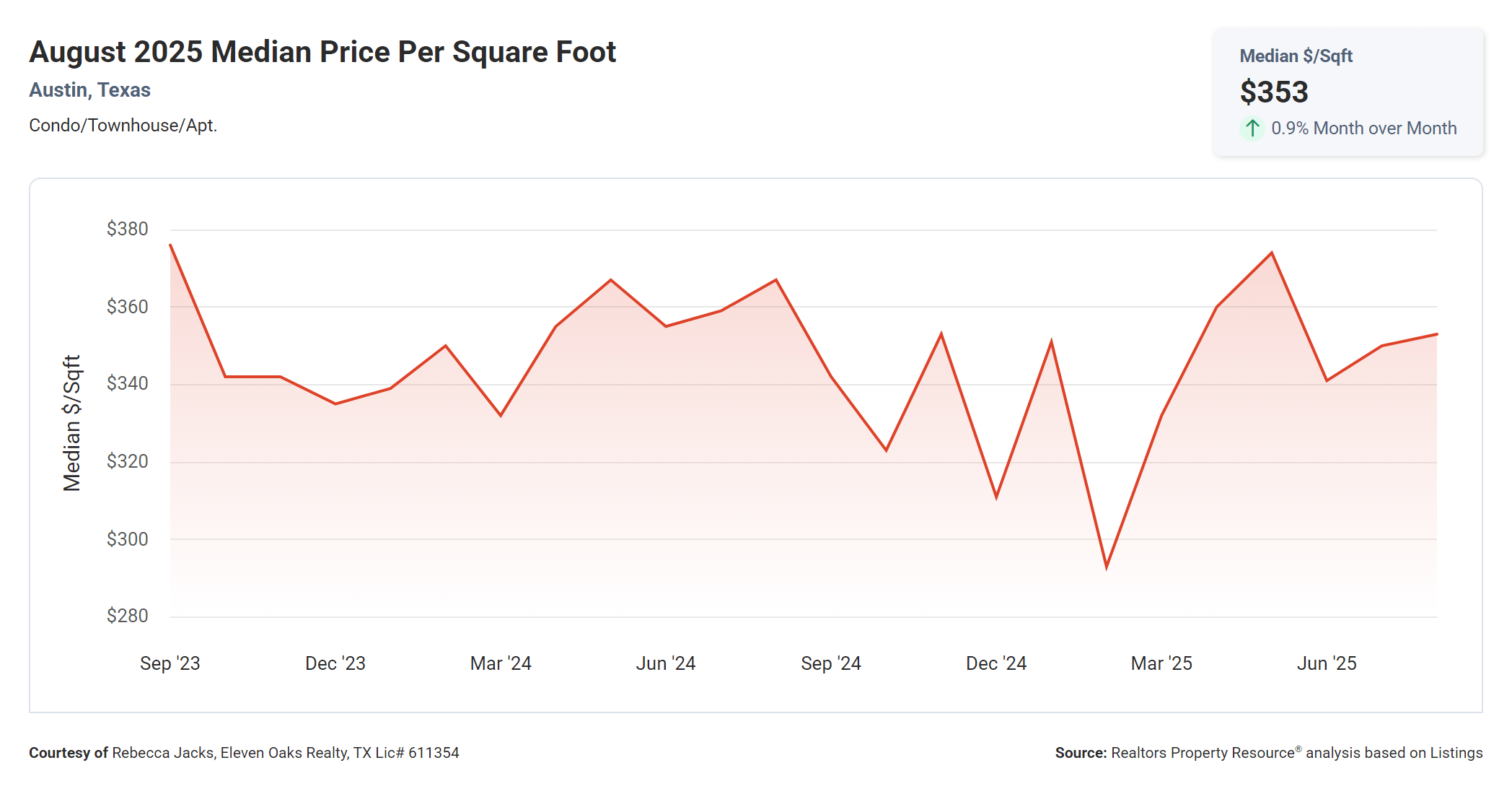Screen dimensions: 1512x794
Task: Click the Dec '23 axis label
Action: (x=335, y=663)
